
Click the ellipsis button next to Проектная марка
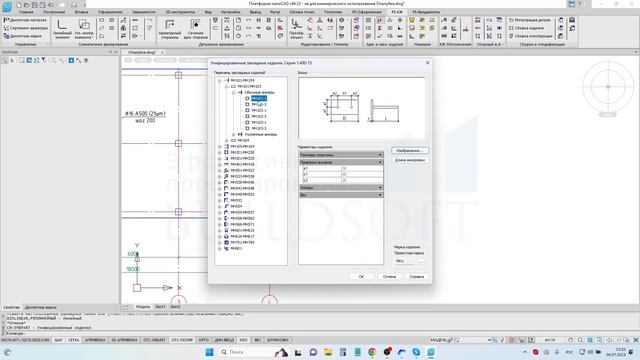pos(421,261)
